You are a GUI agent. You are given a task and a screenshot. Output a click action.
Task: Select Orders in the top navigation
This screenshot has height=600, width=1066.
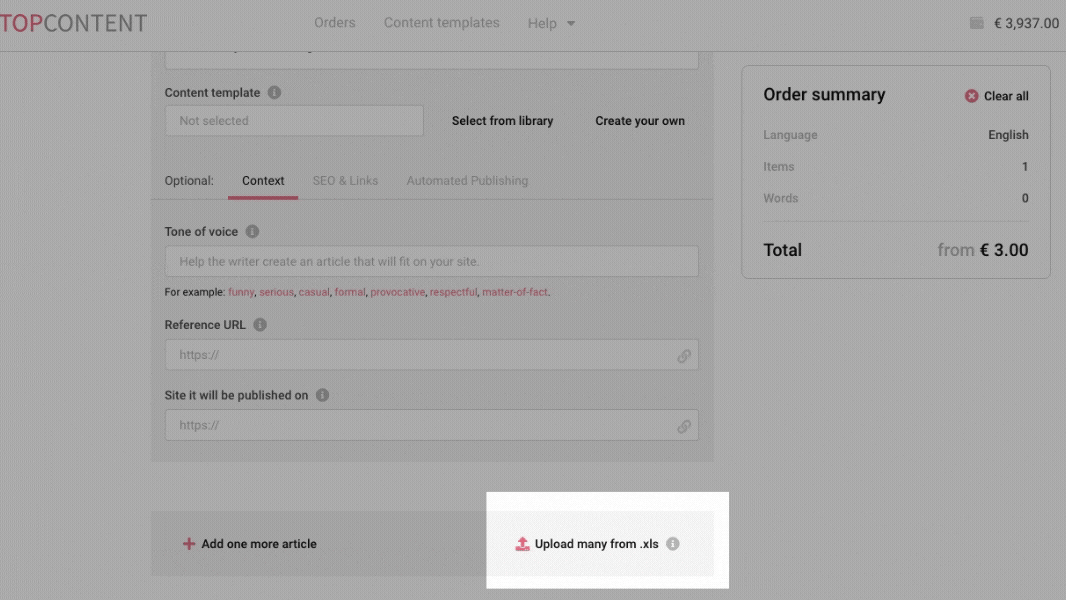point(335,23)
